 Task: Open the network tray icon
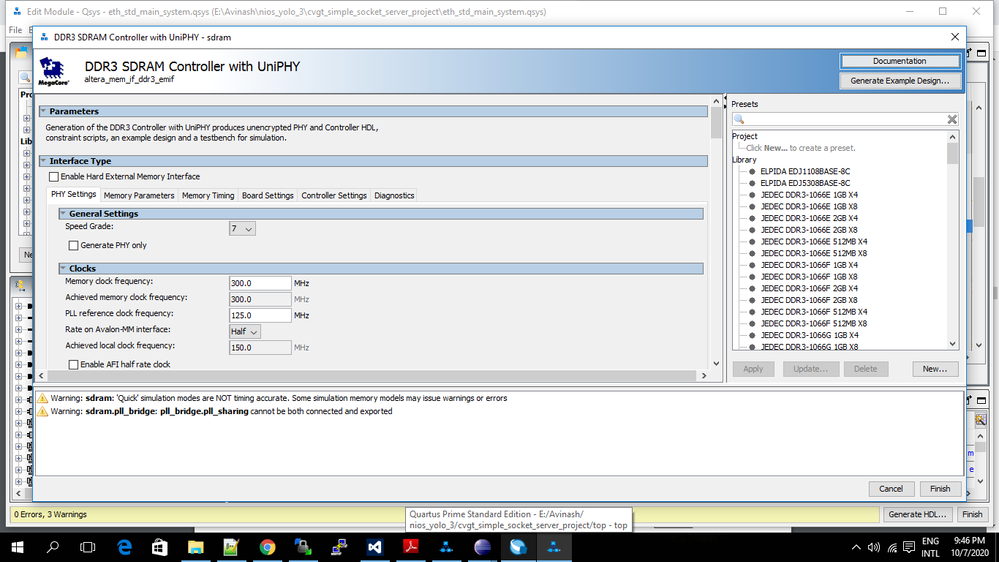(x=891, y=547)
